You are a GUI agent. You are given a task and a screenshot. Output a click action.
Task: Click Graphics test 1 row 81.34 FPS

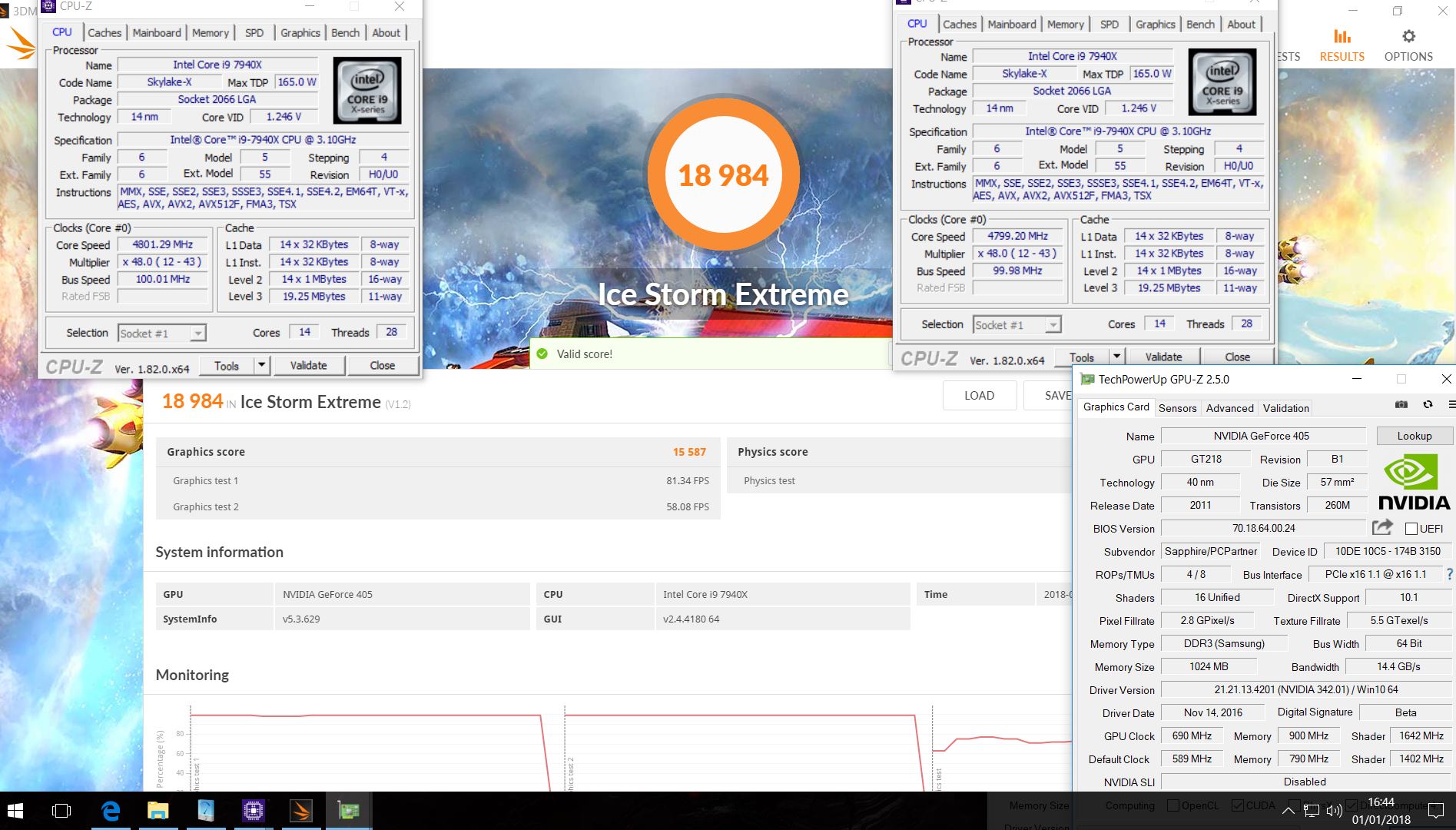click(438, 480)
